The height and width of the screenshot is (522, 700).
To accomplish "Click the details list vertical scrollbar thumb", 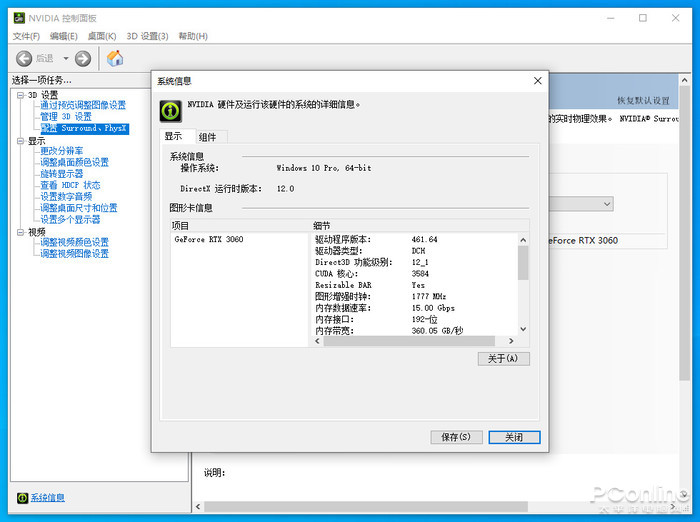I will click(x=523, y=263).
